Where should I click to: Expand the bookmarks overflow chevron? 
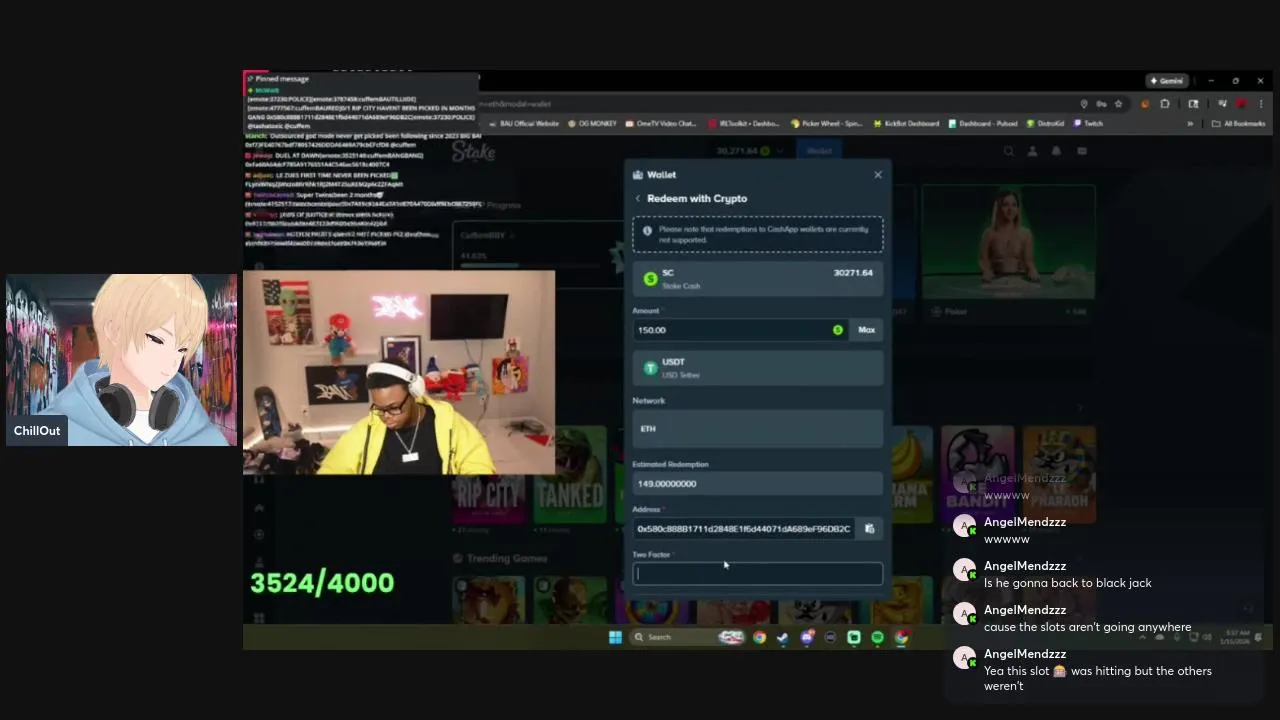click(x=1190, y=124)
